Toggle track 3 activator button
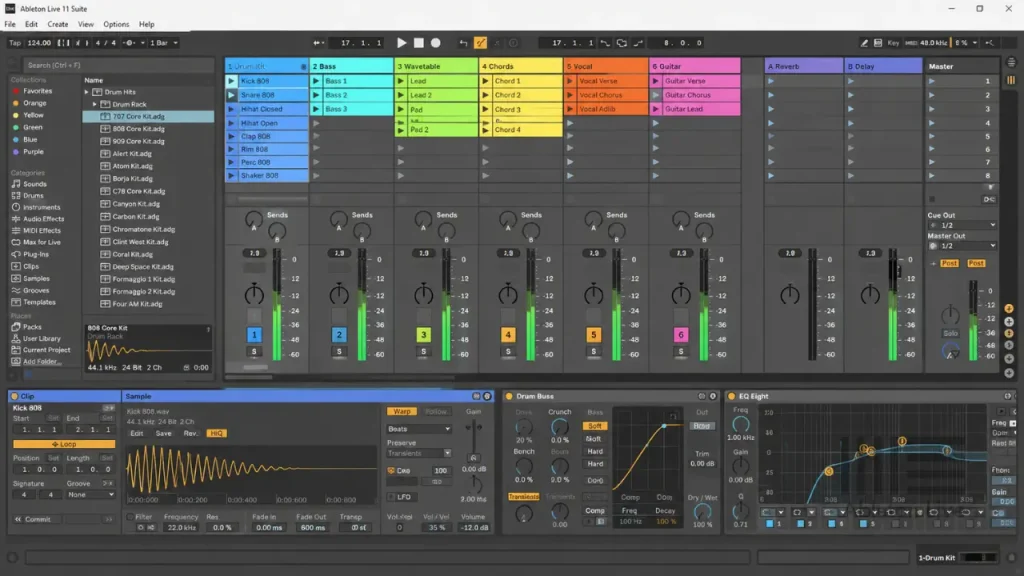Viewport: 1024px width, 576px height. click(423, 335)
